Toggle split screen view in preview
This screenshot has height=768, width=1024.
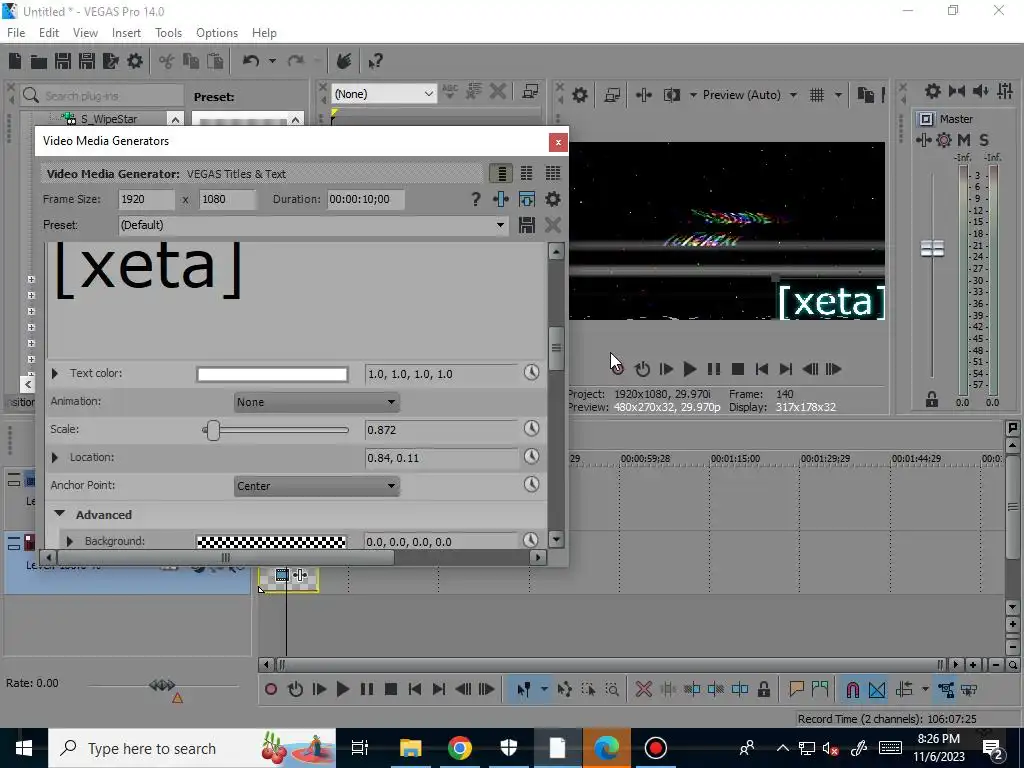(671, 95)
